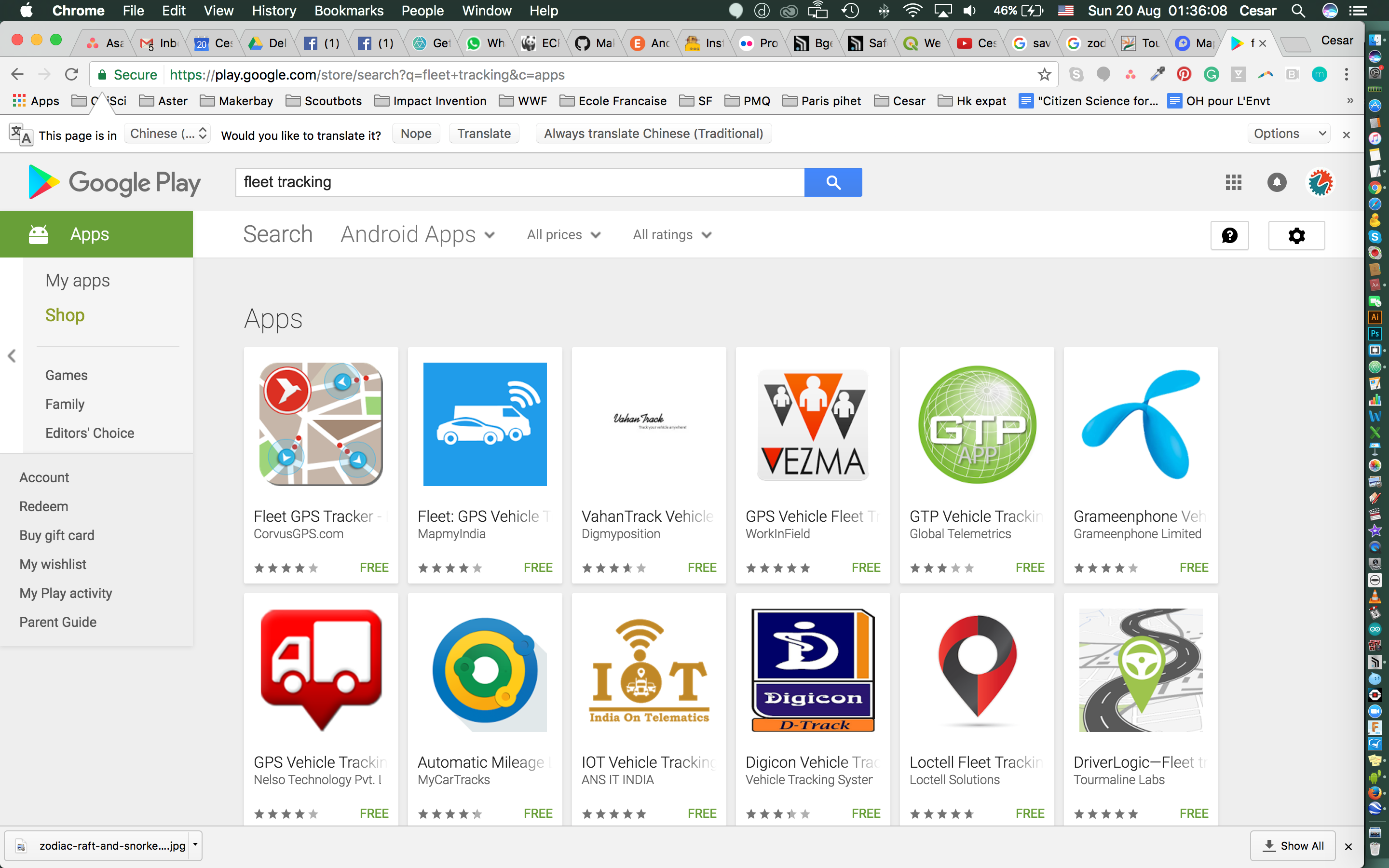Click the fleet tracking search field
This screenshot has width=1389, height=868.
[x=520, y=182]
